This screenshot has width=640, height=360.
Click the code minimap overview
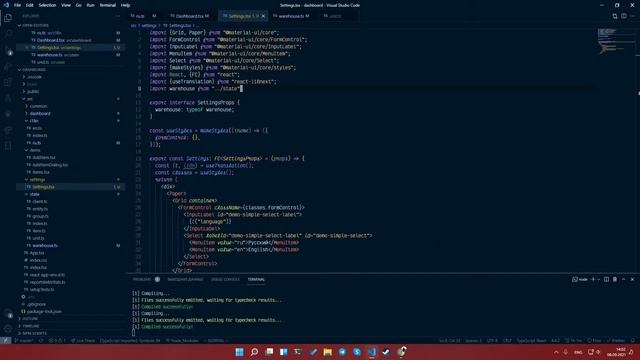tap(616, 41)
